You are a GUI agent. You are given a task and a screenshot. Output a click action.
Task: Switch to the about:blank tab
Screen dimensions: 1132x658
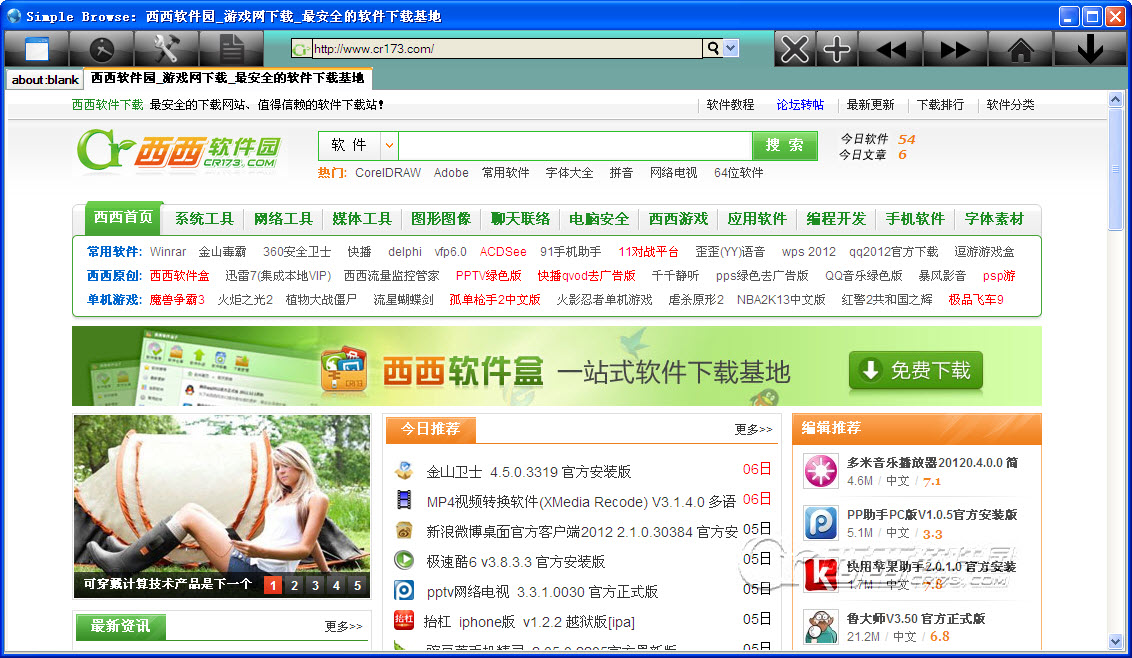click(x=45, y=79)
